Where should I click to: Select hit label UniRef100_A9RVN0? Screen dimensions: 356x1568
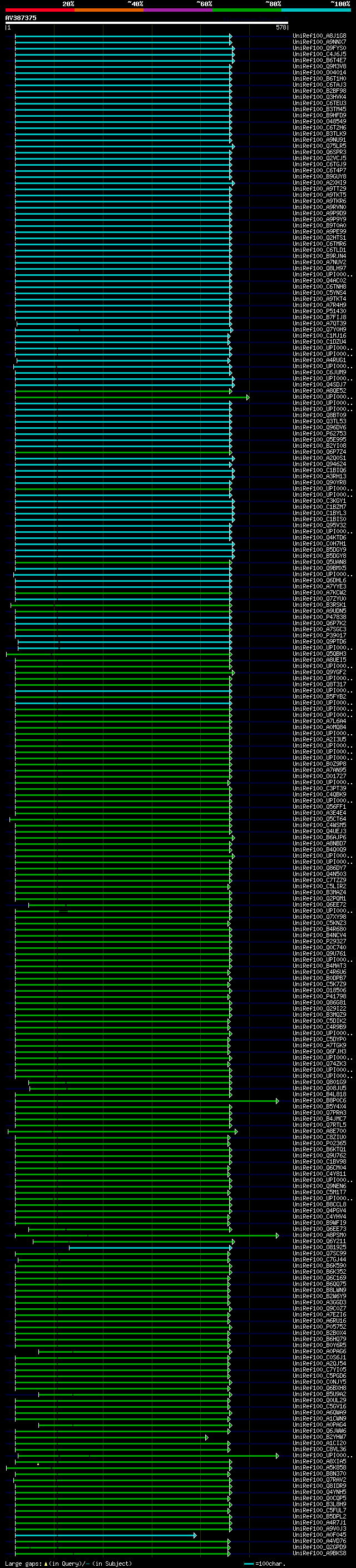pyautogui.click(x=319, y=207)
